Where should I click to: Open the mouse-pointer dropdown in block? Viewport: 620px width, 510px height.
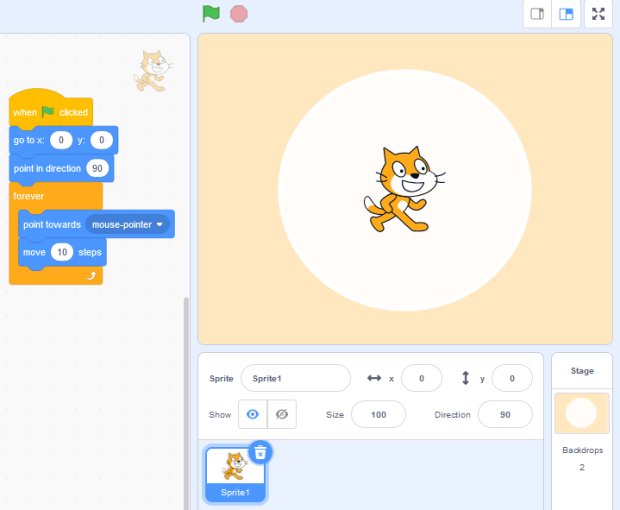pyautogui.click(x=159, y=225)
